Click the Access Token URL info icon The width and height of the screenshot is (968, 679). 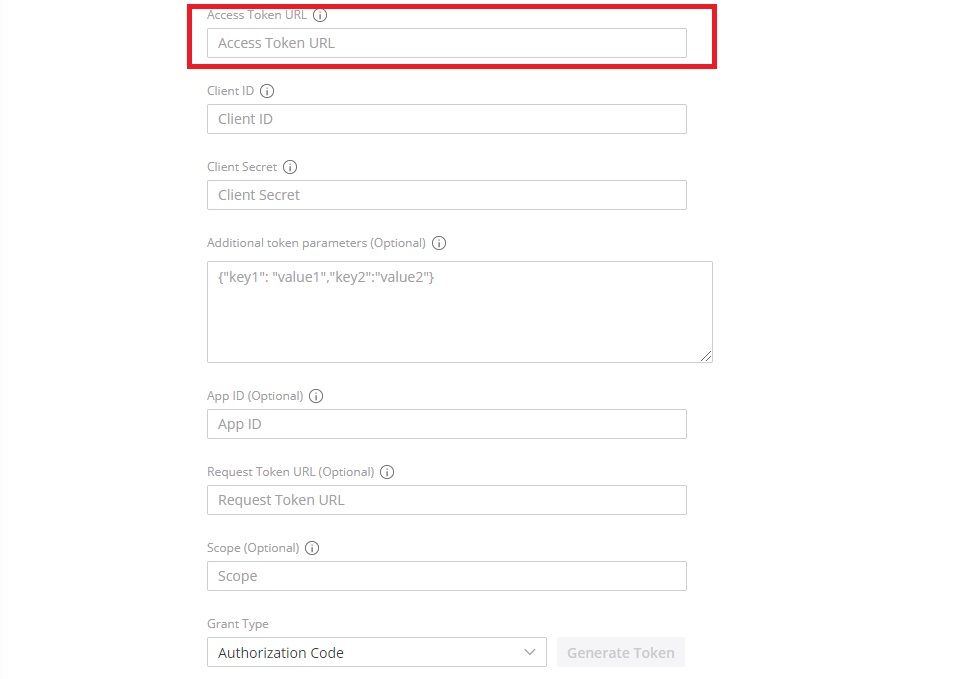coord(320,15)
